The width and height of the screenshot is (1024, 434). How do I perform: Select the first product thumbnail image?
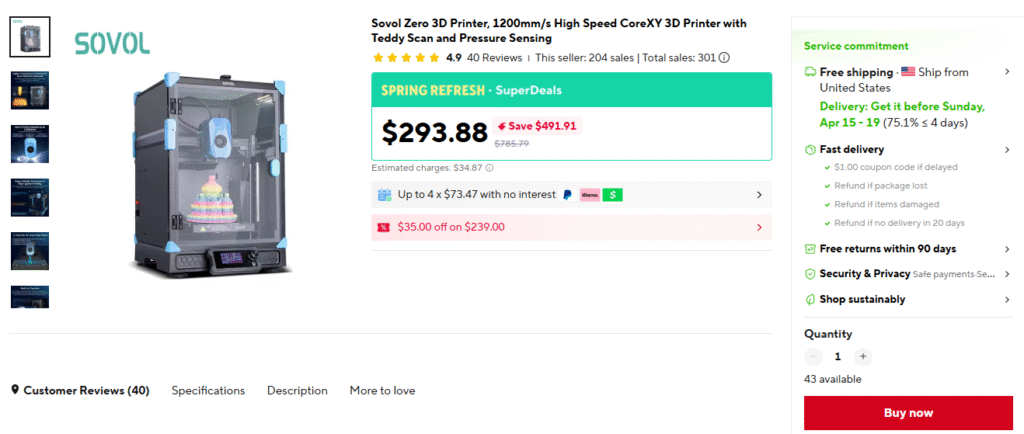29,37
